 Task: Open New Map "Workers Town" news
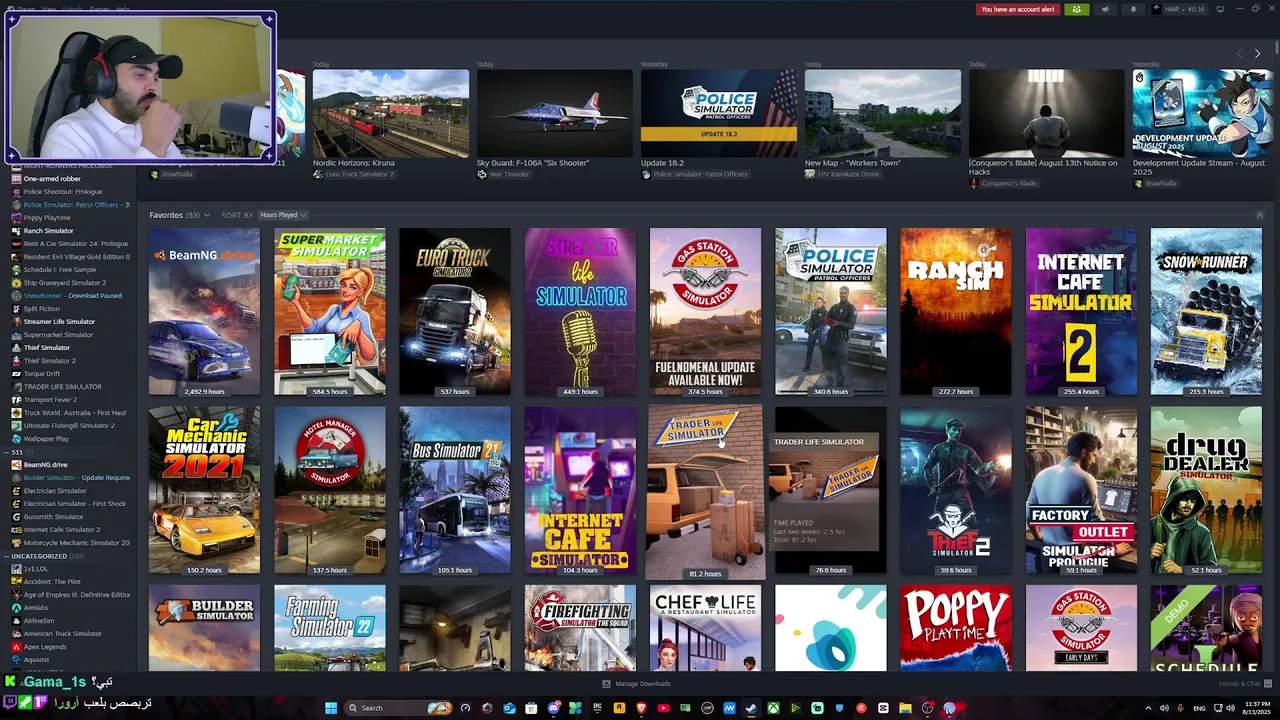click(882, 113)
